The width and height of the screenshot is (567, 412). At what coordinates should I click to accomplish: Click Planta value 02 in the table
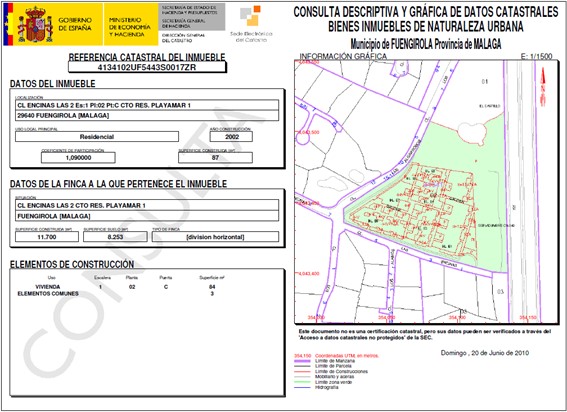coord(132,286)
